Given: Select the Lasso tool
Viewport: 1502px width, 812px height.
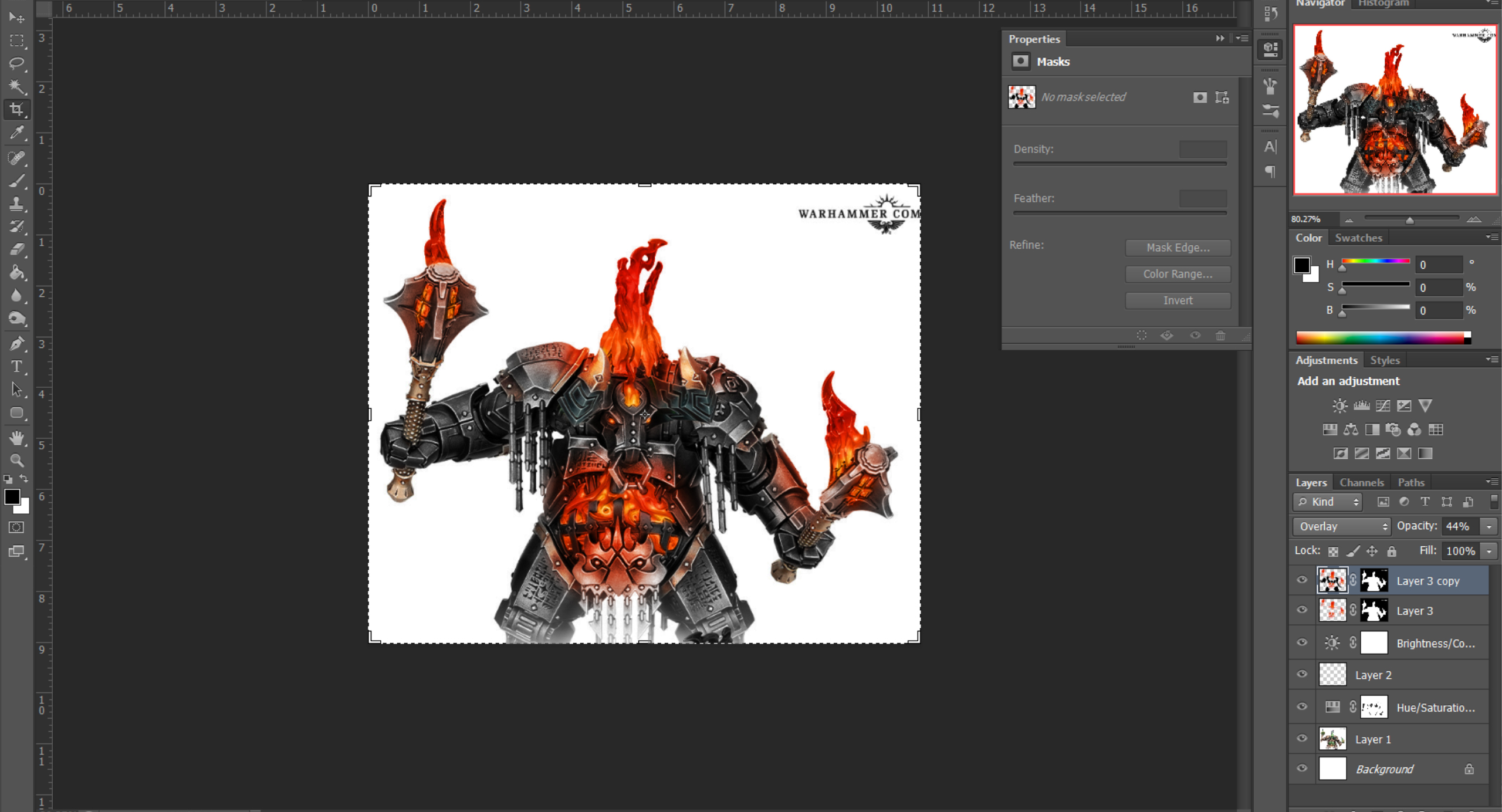Looking at the screenshot, I should click(16, 63).
